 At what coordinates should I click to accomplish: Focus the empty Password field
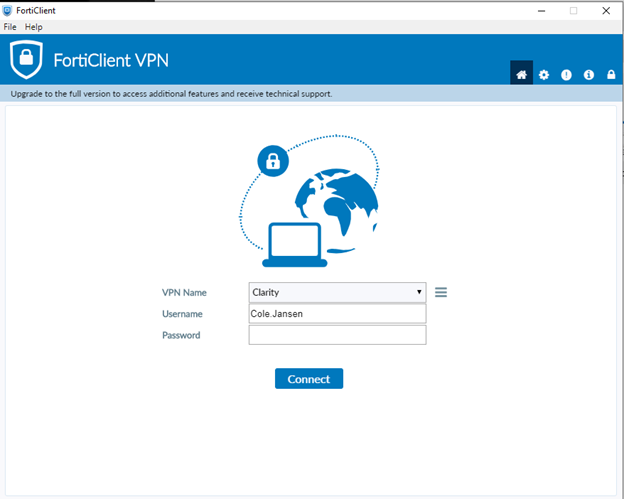point(337,335)
